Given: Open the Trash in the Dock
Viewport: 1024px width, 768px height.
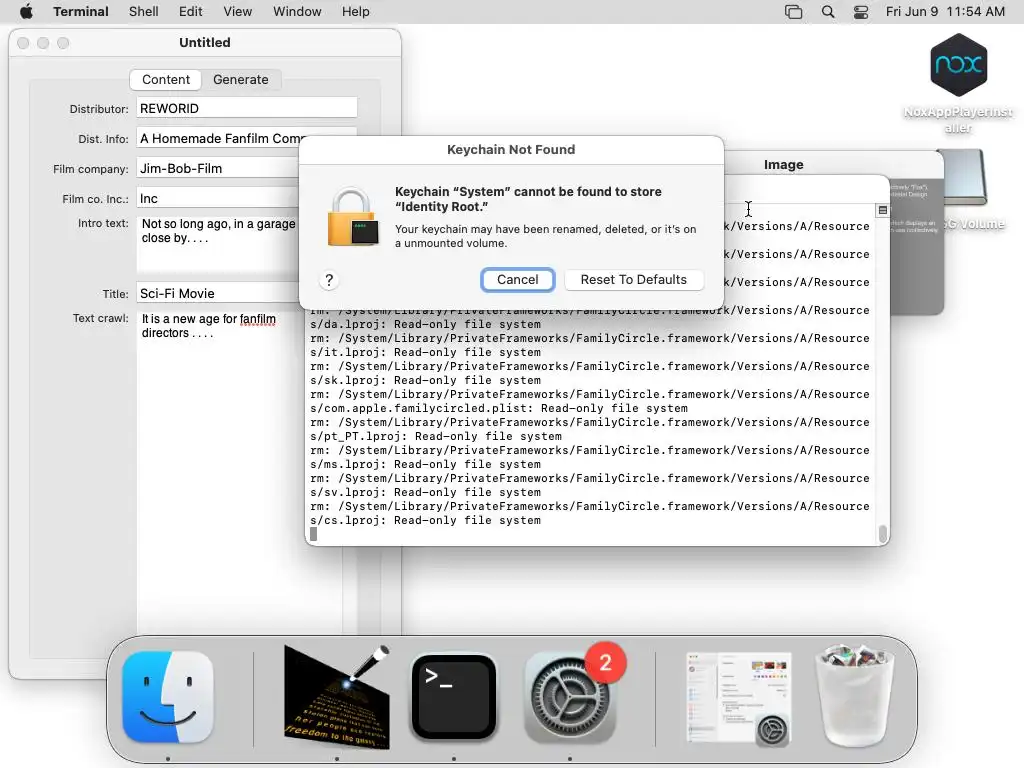Looking at the screenshot, I should coord(854,696).
